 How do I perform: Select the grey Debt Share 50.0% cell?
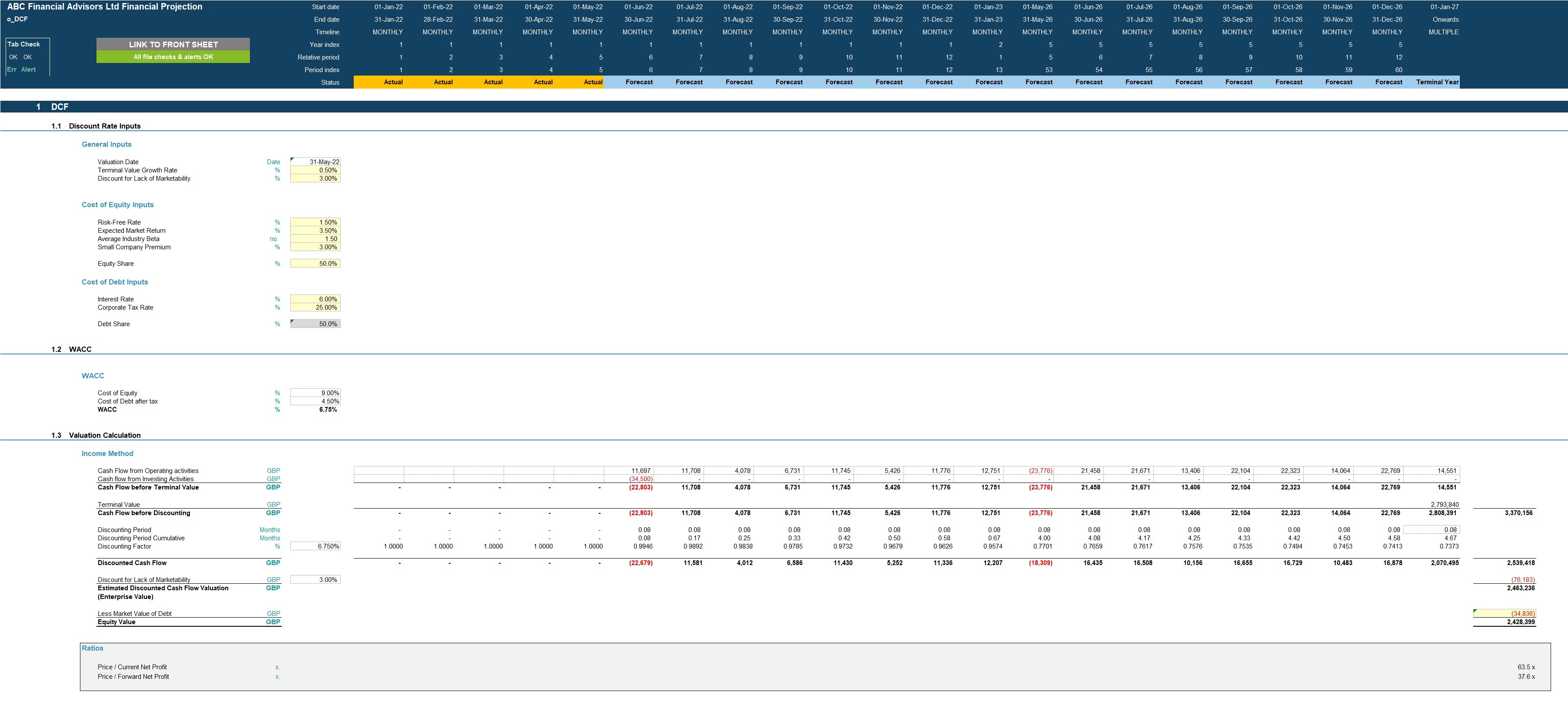pyautogui.click(x=316, y=324)
